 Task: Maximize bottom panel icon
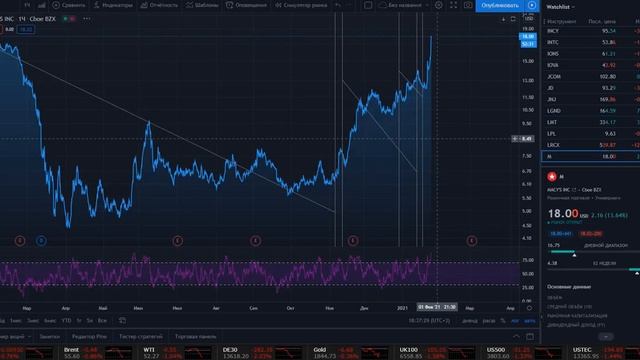point(530,337)
